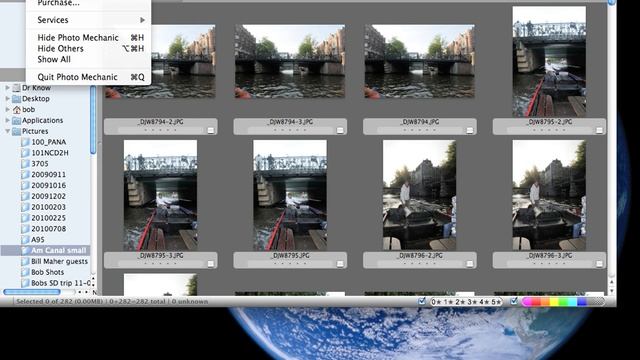The height and width of the screenshot is (360, 640).
Task: Open the Services submenu arrow
Action: click(x=142, y=20)
